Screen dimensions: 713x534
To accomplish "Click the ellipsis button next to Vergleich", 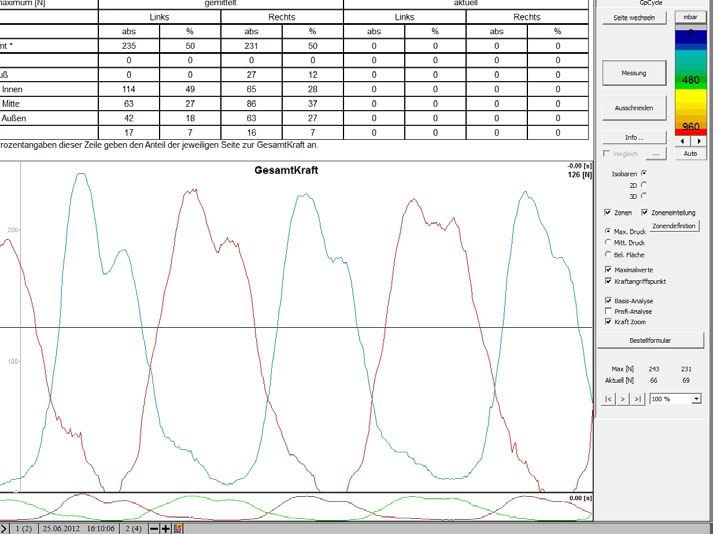I will click(x=656, y=155).
